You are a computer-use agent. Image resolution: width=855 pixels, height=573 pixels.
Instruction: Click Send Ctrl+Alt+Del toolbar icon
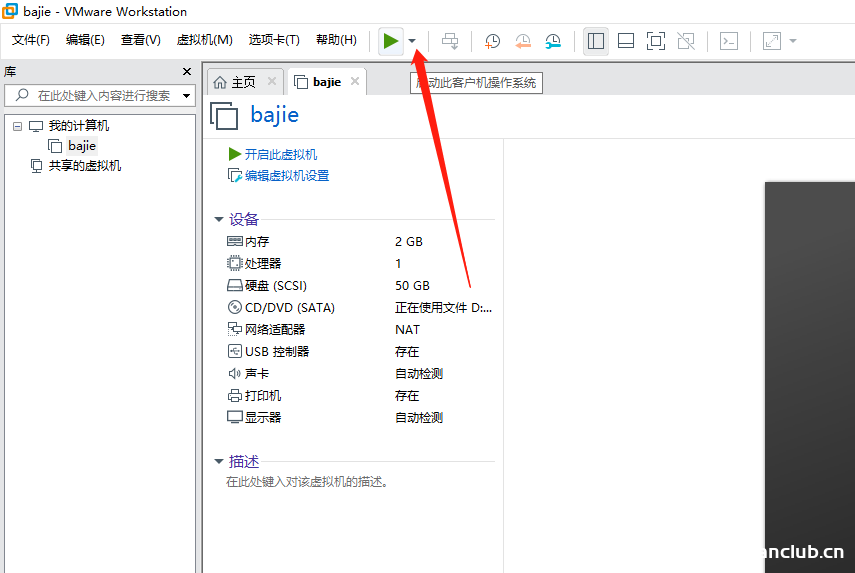point(450,41)
